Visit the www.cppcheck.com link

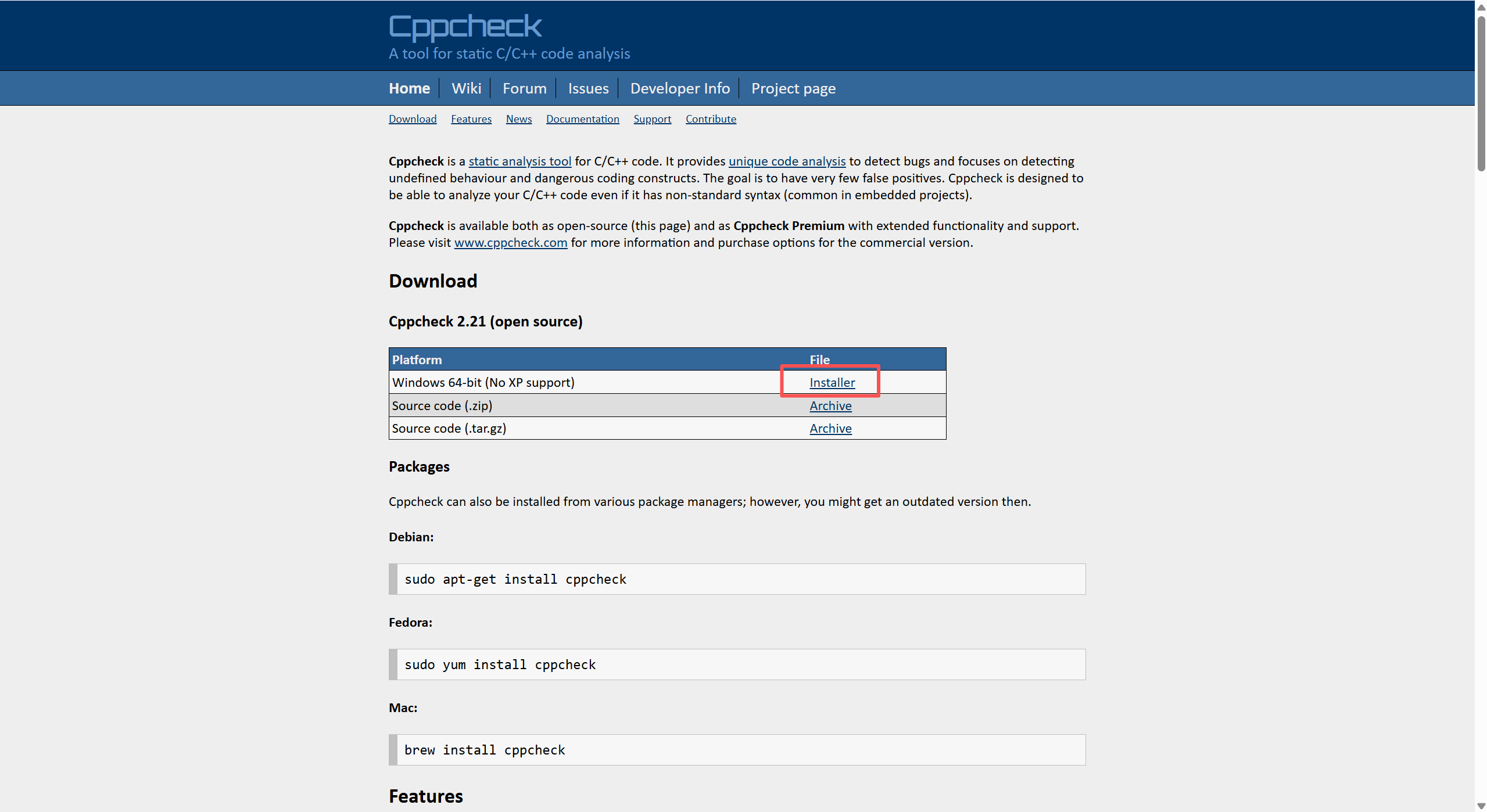[511, 243]
